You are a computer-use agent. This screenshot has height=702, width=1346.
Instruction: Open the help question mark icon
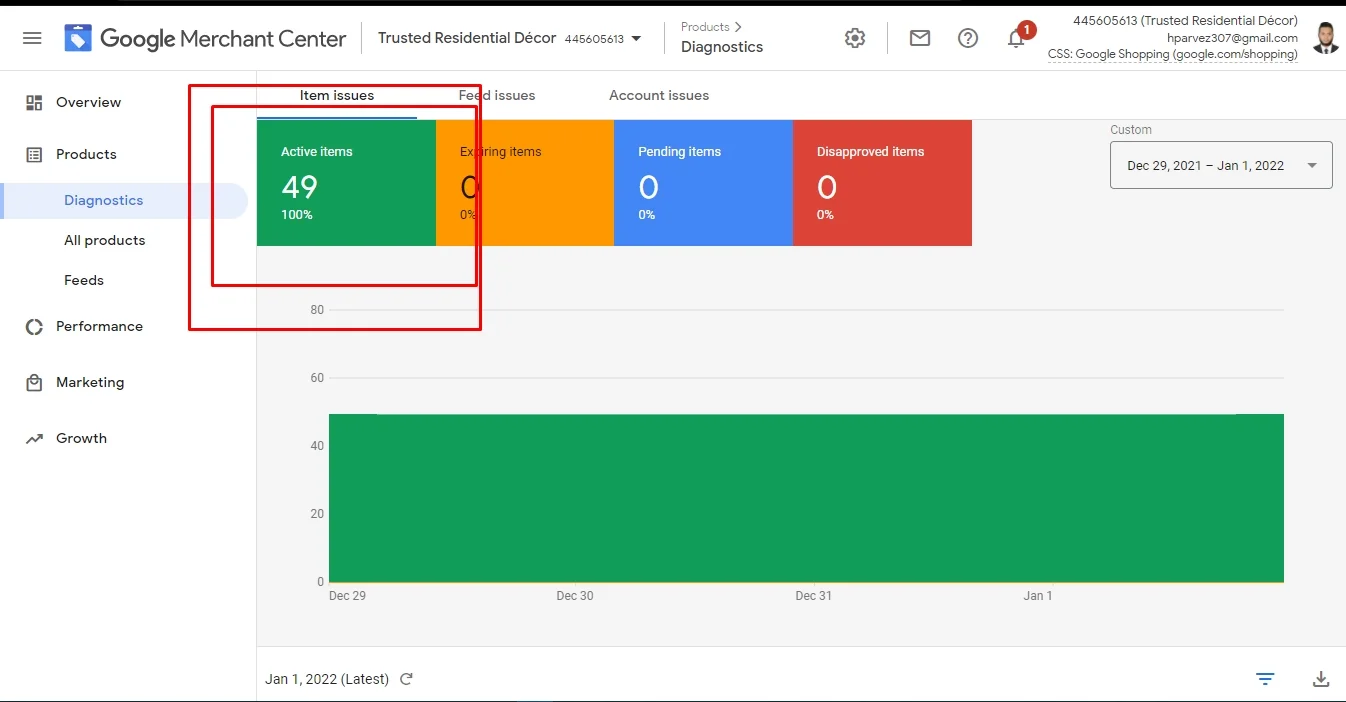coord(967,38)
